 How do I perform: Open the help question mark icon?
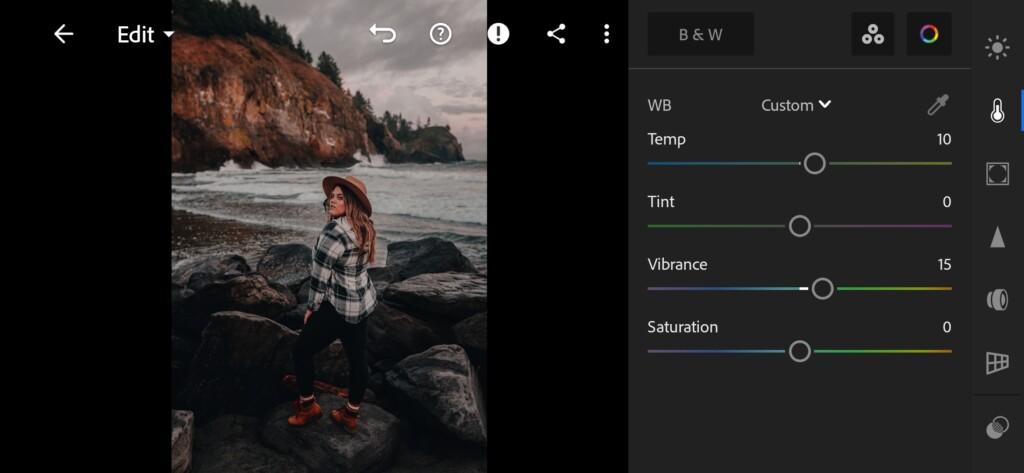pos(441,34)
